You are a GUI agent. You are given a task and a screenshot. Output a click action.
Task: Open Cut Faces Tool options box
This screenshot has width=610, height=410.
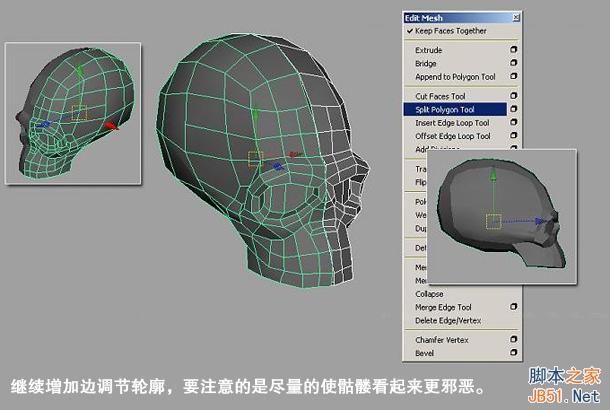tap(514, 96)
